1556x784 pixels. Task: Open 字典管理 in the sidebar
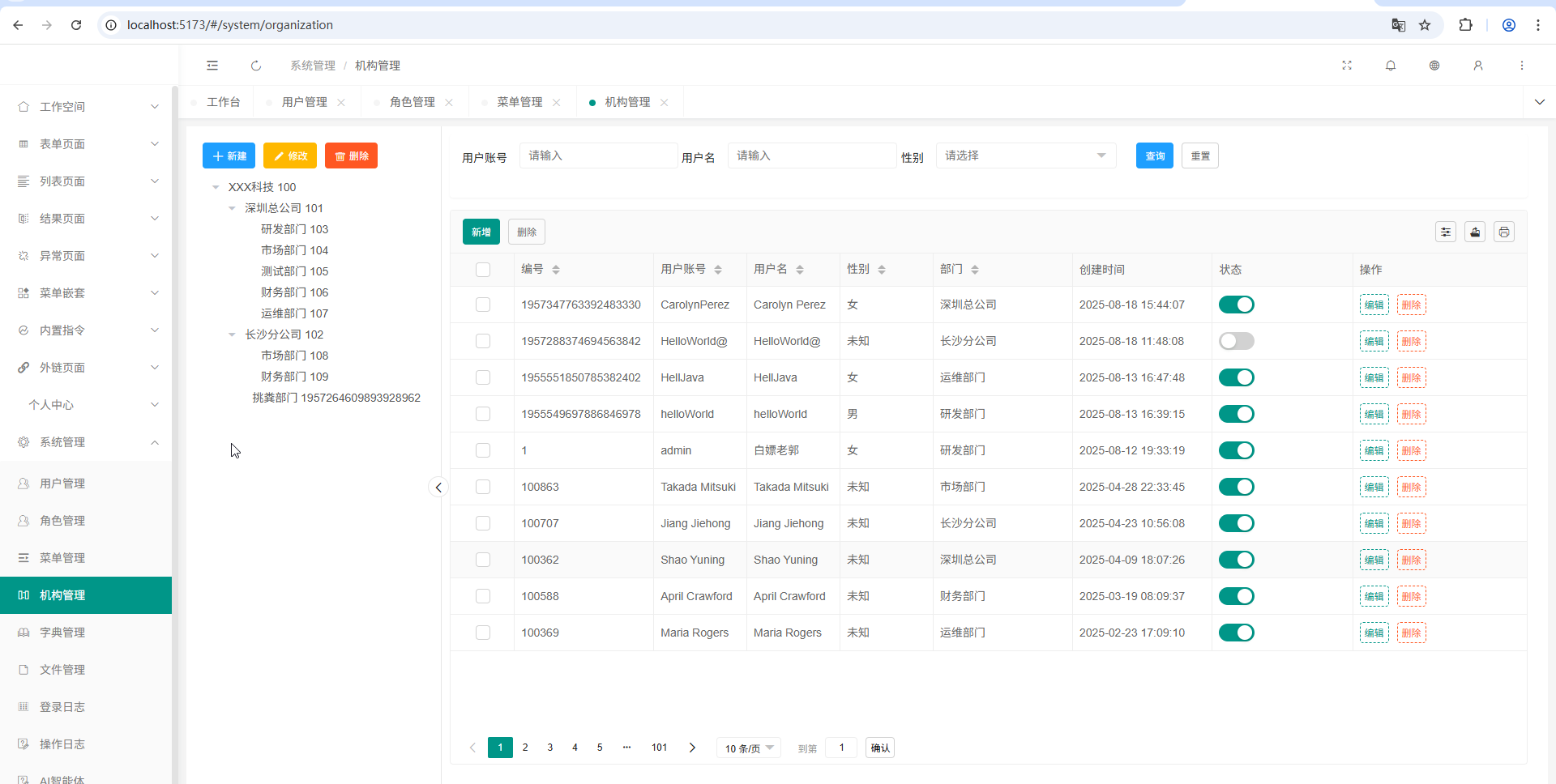(86, 633)
